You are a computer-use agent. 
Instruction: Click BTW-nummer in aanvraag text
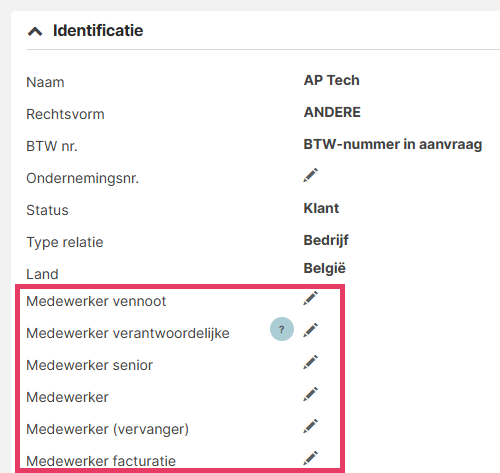point(393,145)
